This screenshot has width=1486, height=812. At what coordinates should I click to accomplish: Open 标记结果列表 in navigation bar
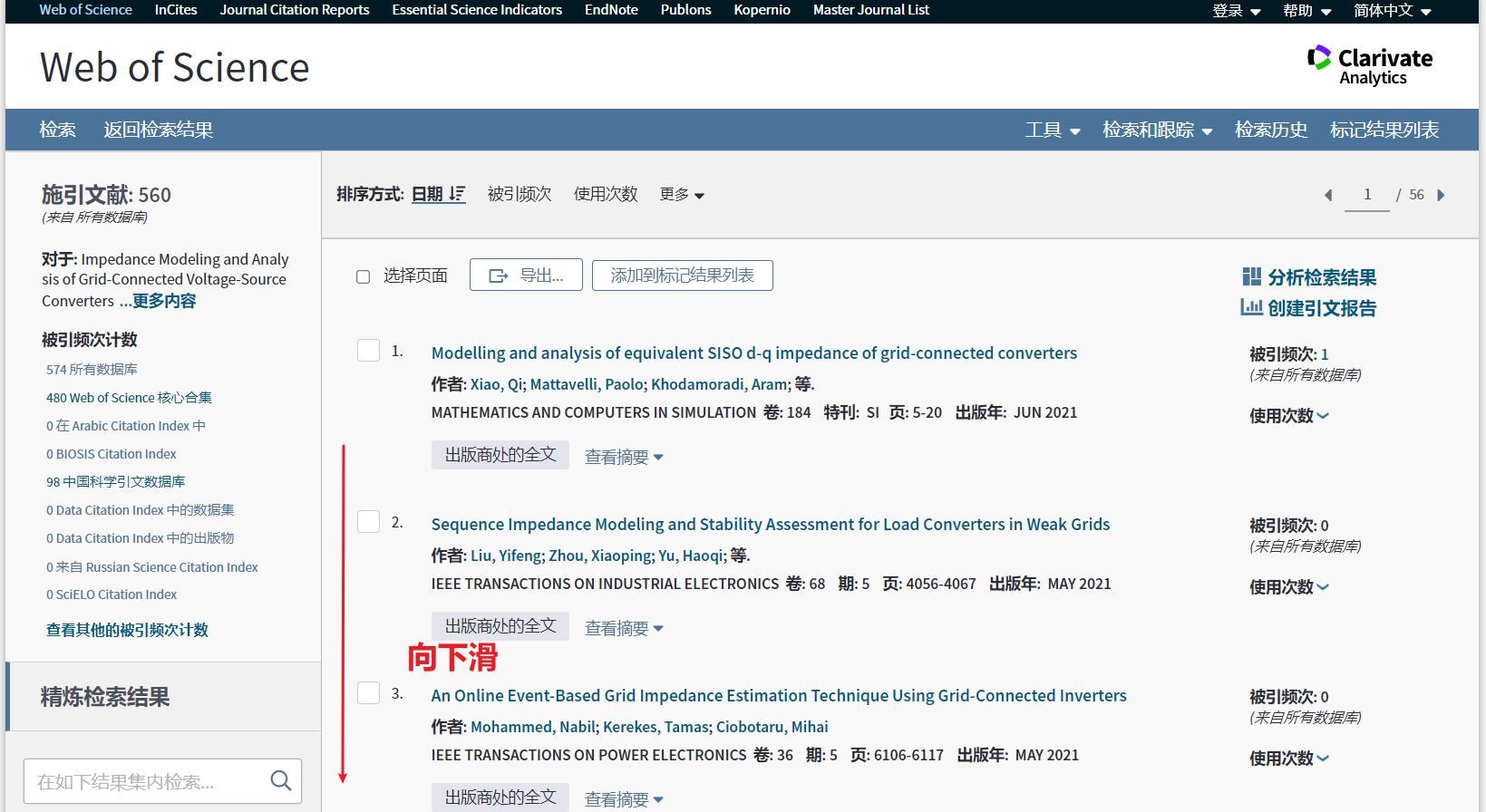pos(1384,130)
